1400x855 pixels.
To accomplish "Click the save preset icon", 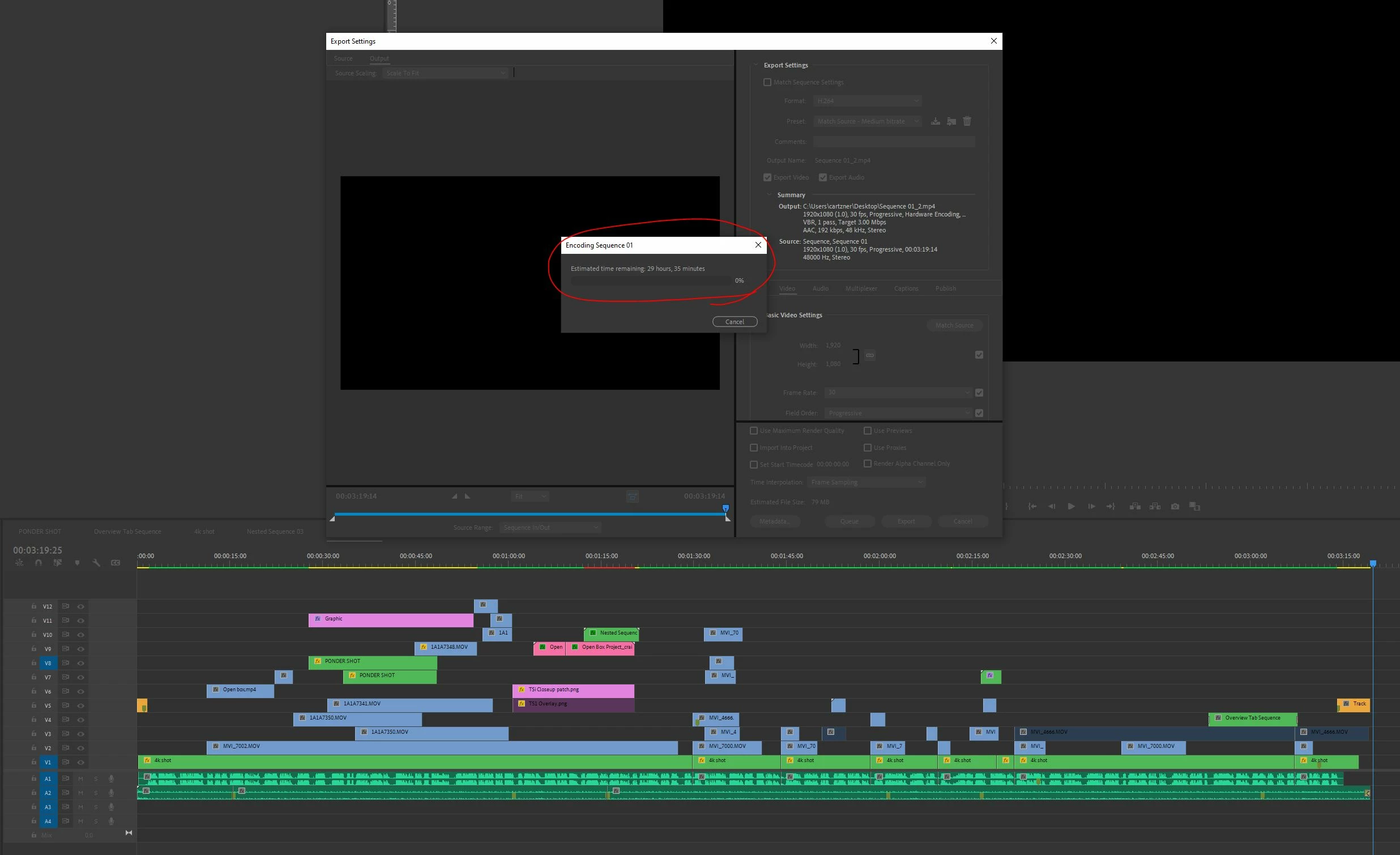I will pos(935,122).
